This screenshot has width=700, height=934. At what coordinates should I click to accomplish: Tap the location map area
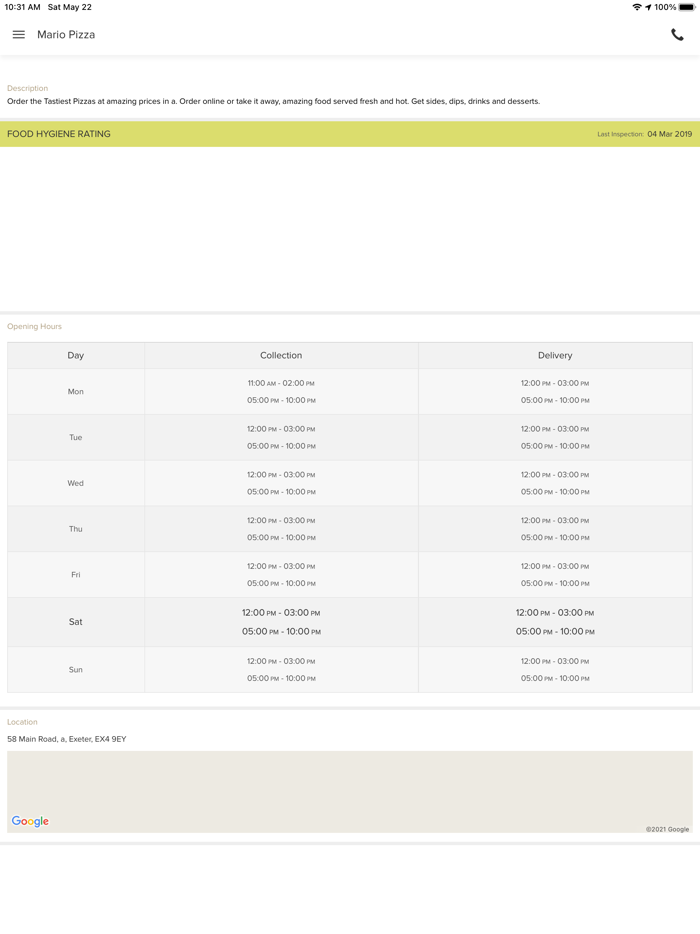click(x=350, y=792)
